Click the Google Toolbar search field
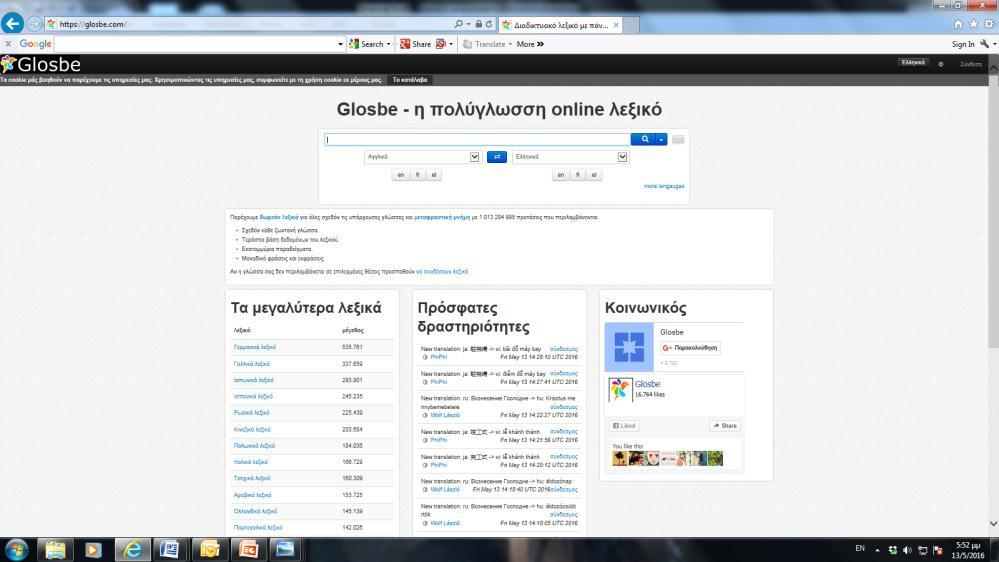999x562 pixels. pyautogui.click(x=195, y=44)
